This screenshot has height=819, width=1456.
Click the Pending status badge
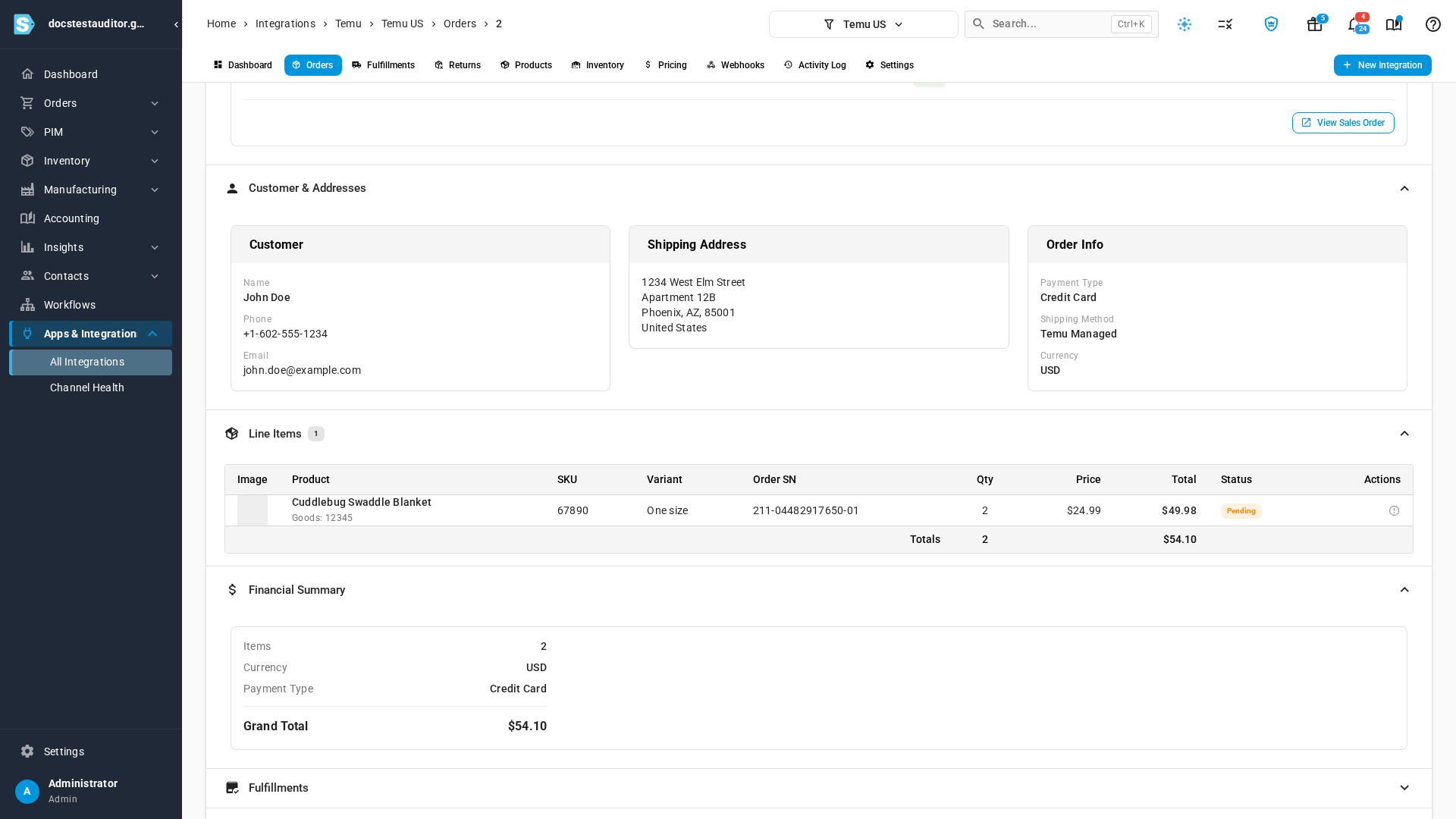tap(1241, 511)
